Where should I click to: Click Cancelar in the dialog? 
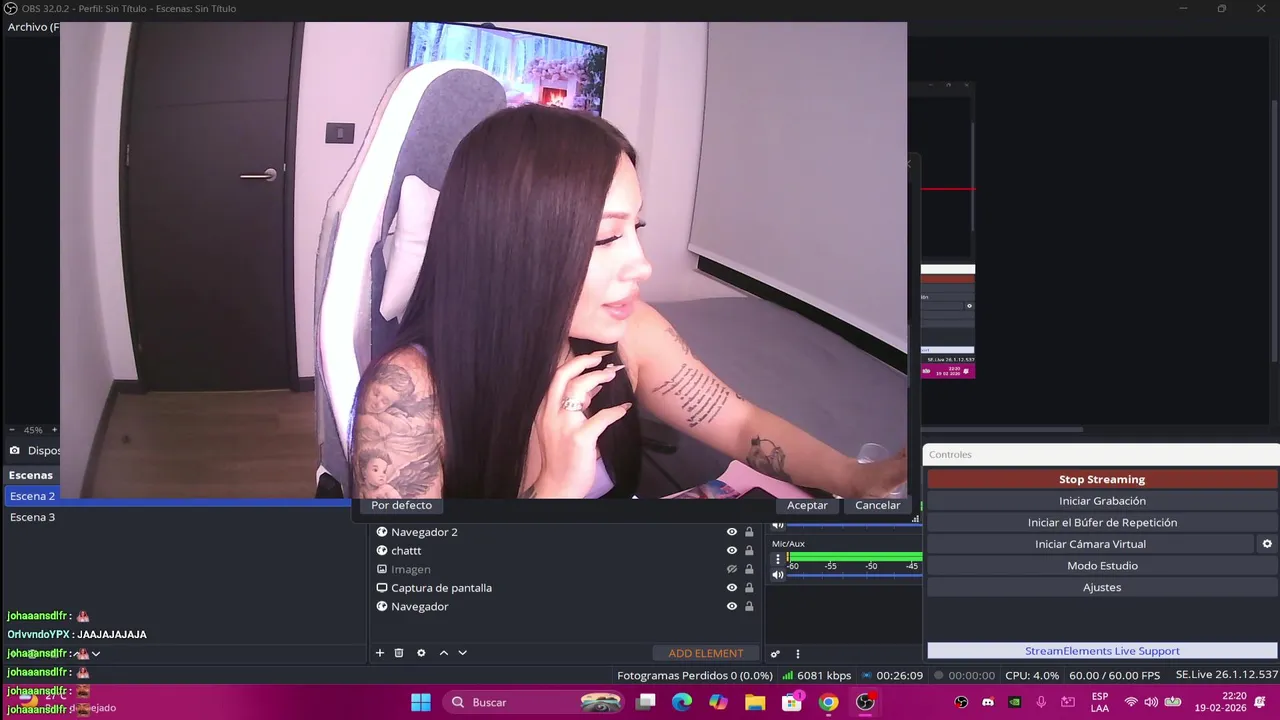877,505
